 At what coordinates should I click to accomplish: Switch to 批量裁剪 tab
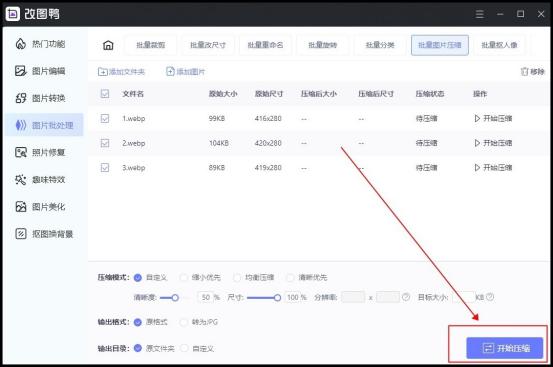[151, 45]
